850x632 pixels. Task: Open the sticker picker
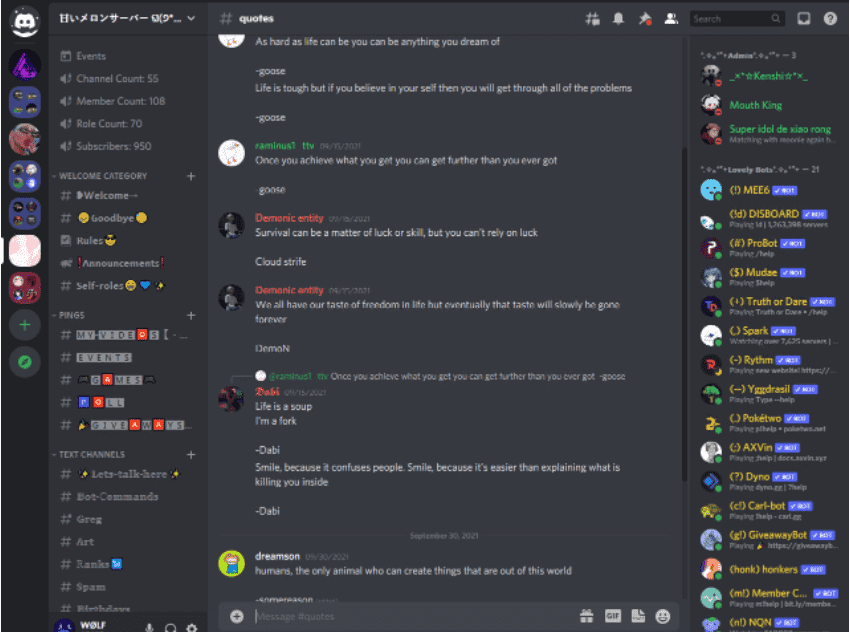coord(638,616)
